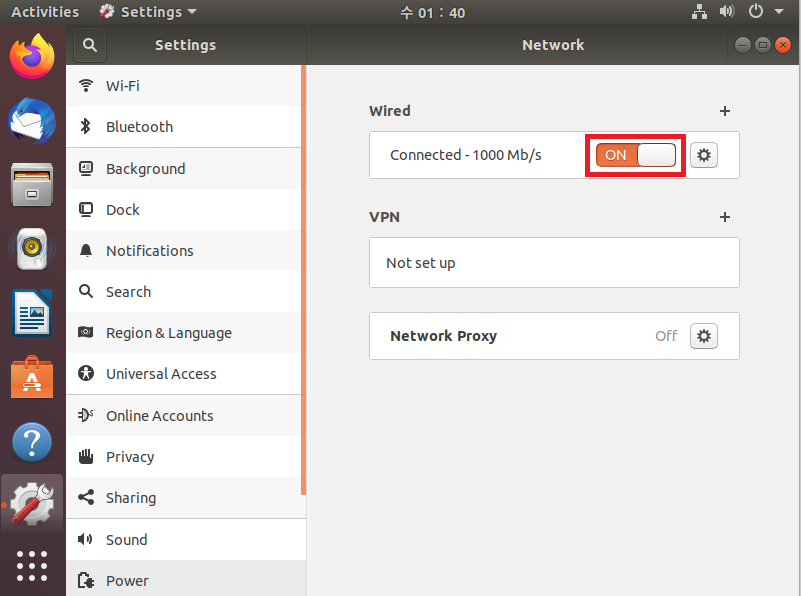801x596 pixels.
Task: Select Wi-Fi in the sidebar
Action: [184, 86]
